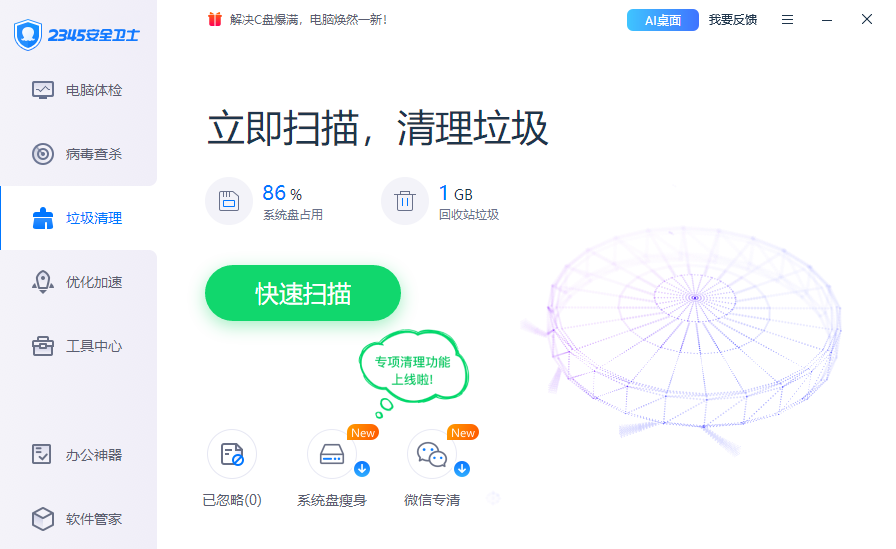
Task: Minimize the 2345安全卫士 window
Action: pos(827,20)
